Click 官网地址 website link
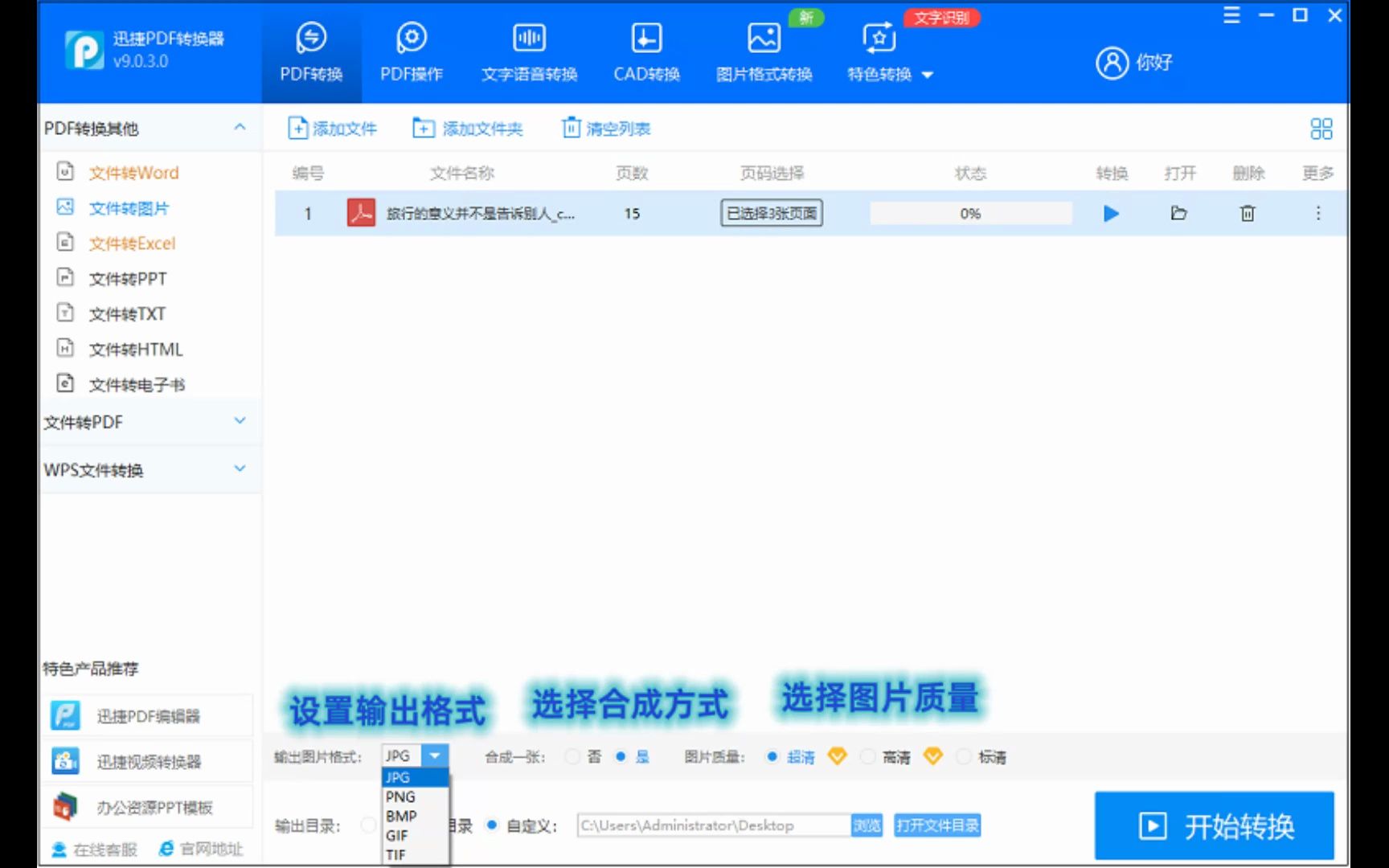The image size is (1389, 868). tap(201, 850)
